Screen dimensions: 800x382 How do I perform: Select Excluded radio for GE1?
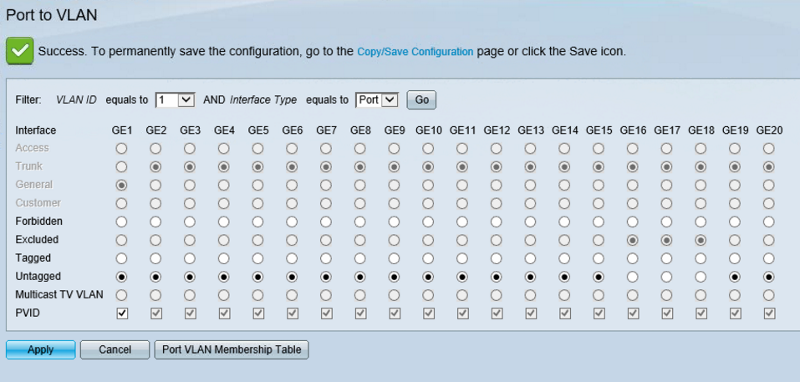121,240
